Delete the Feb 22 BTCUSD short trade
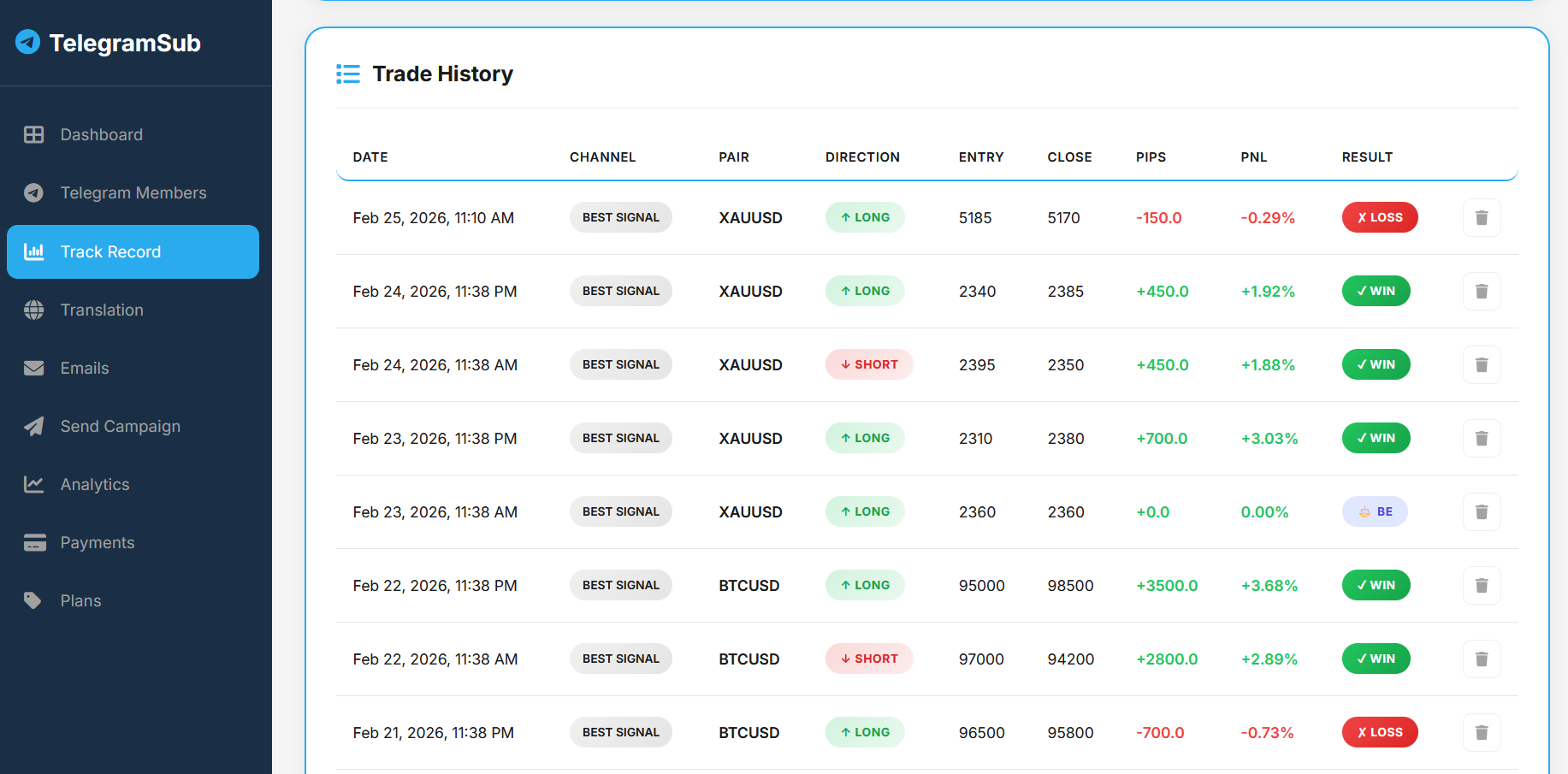Image resolution: width=1568 pixels, height=774 pixels. [1481, 659]
